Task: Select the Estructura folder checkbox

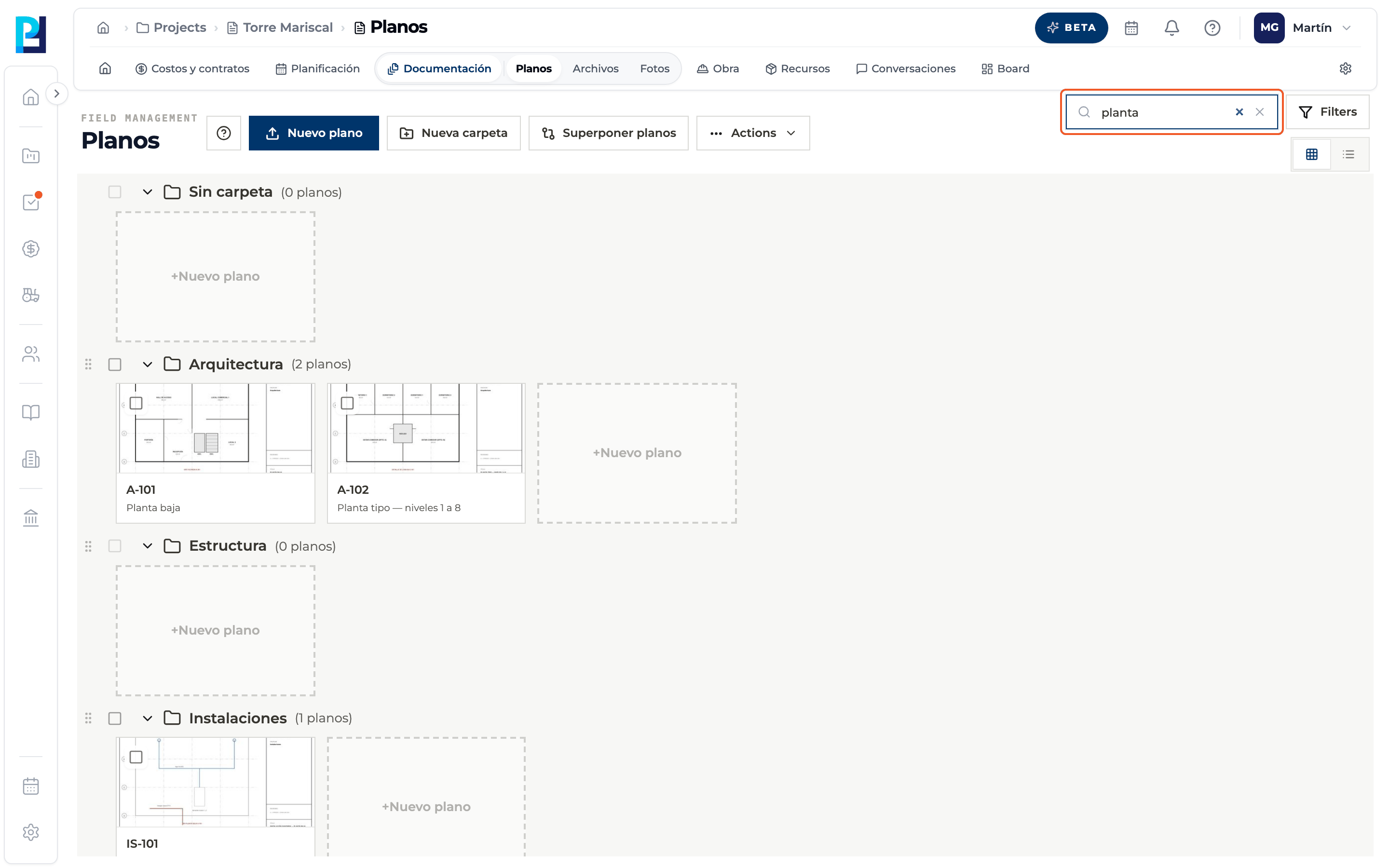Action: tap(115, 546)
